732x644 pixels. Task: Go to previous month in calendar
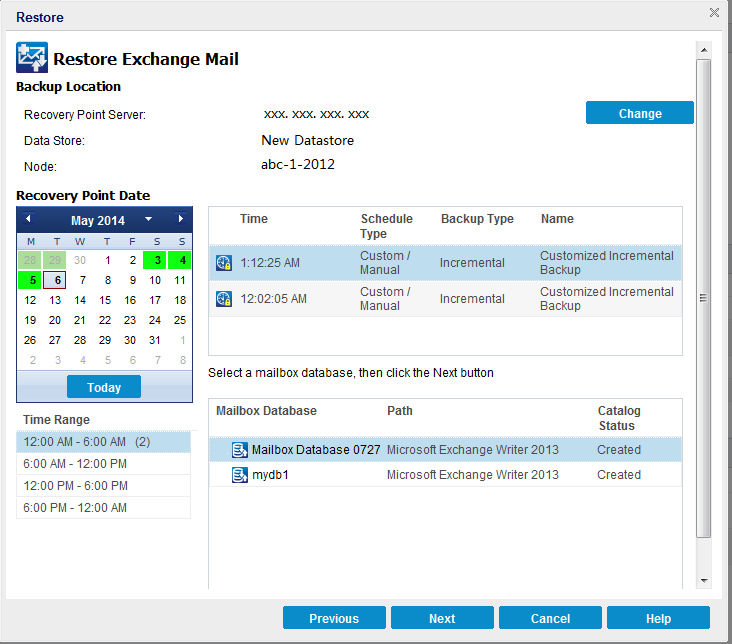pyautogui.click(x=28, y=219)
